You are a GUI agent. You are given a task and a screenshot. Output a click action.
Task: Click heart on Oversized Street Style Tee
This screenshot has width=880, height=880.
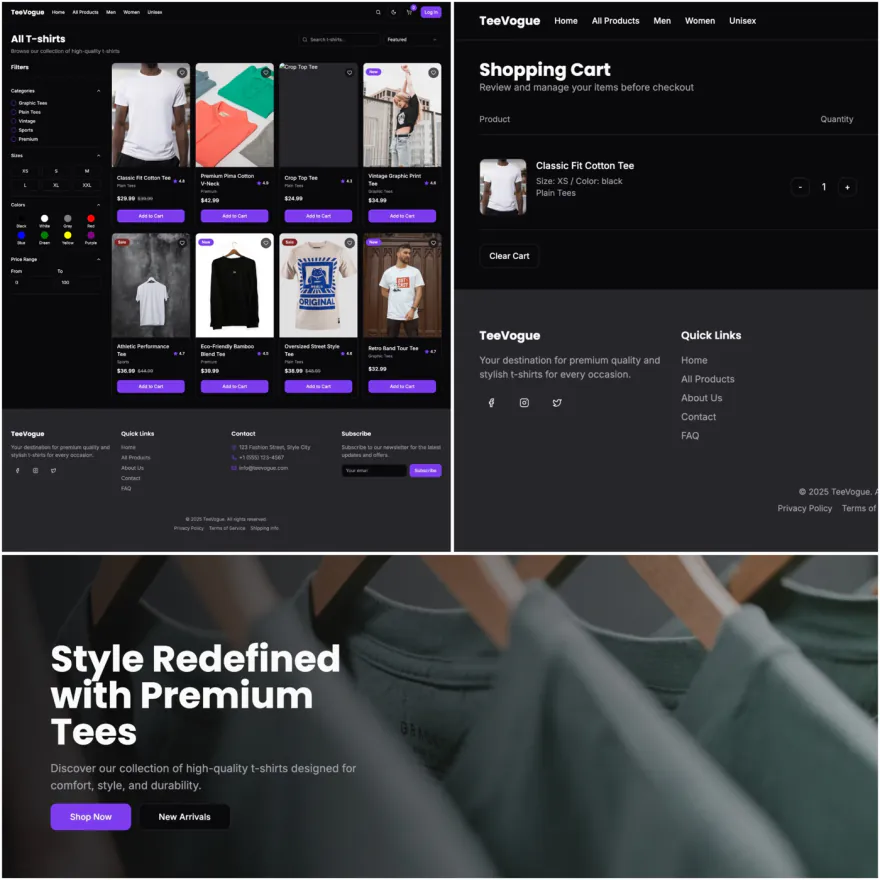tap(350, 243)
